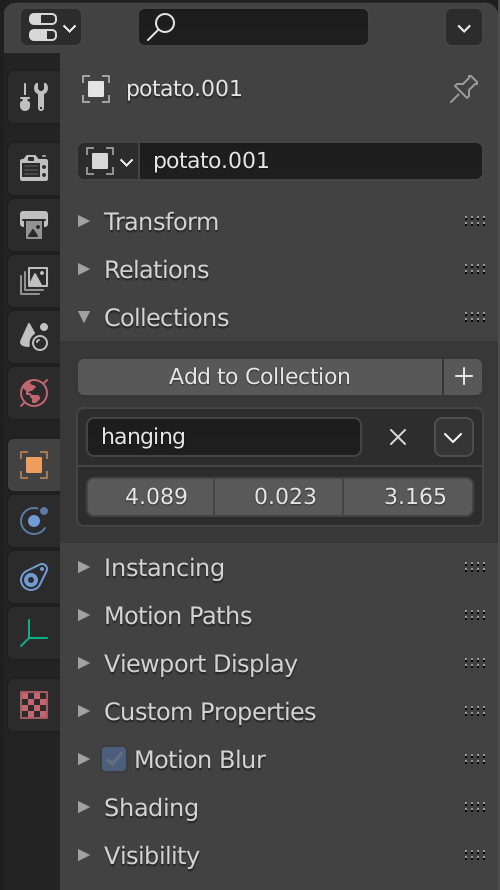Open the Physics properties tab
500x890 pixels.
pyautogui.click(x=34, y=520)
